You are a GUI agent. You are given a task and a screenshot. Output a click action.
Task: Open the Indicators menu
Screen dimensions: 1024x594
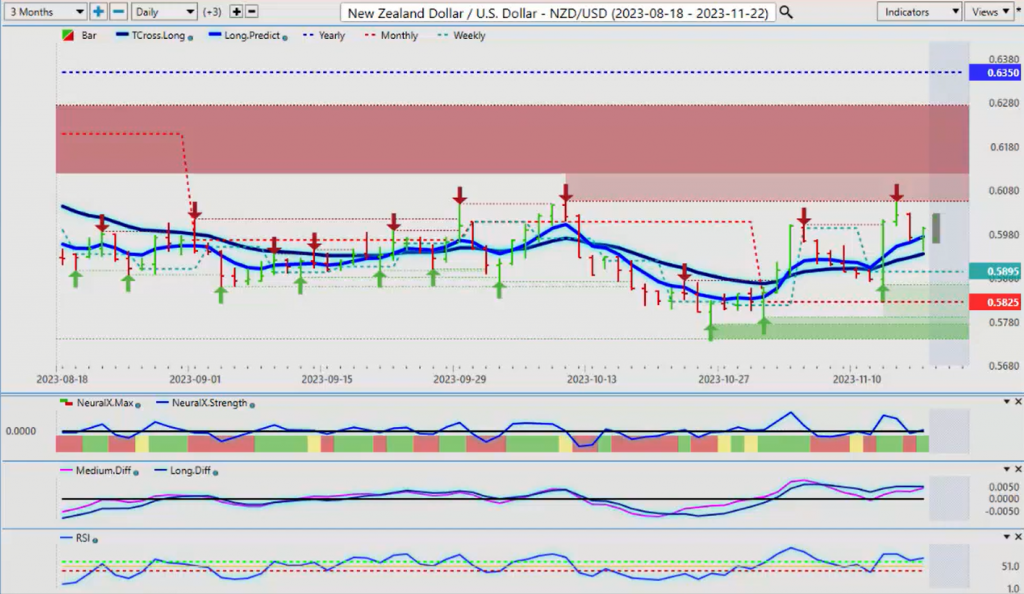920,12
